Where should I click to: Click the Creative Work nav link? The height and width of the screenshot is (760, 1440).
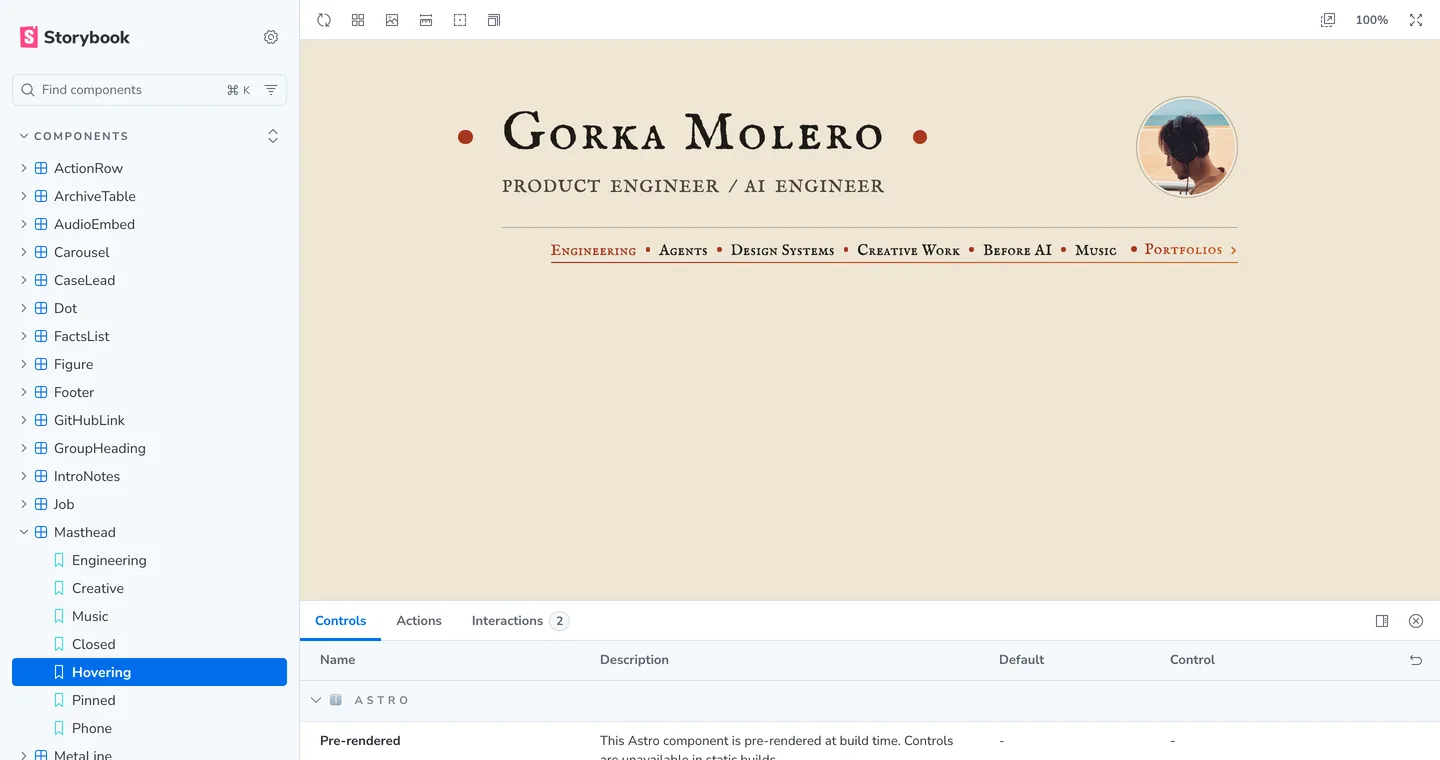point(908,250)
